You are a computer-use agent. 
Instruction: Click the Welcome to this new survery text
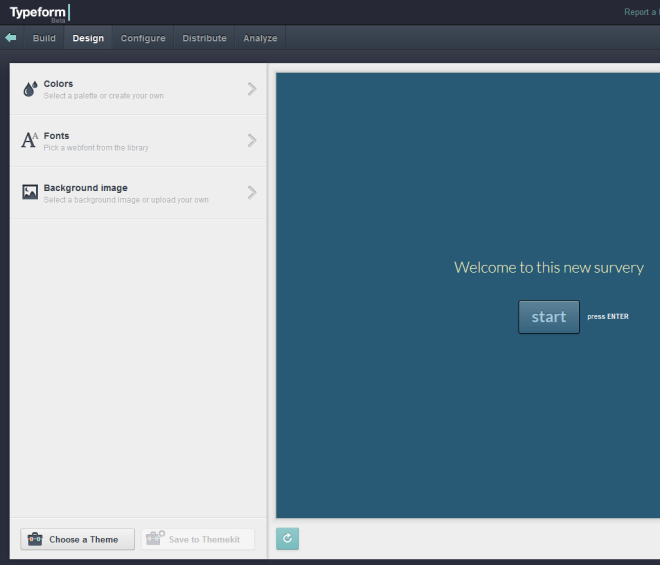pos(548,267)
